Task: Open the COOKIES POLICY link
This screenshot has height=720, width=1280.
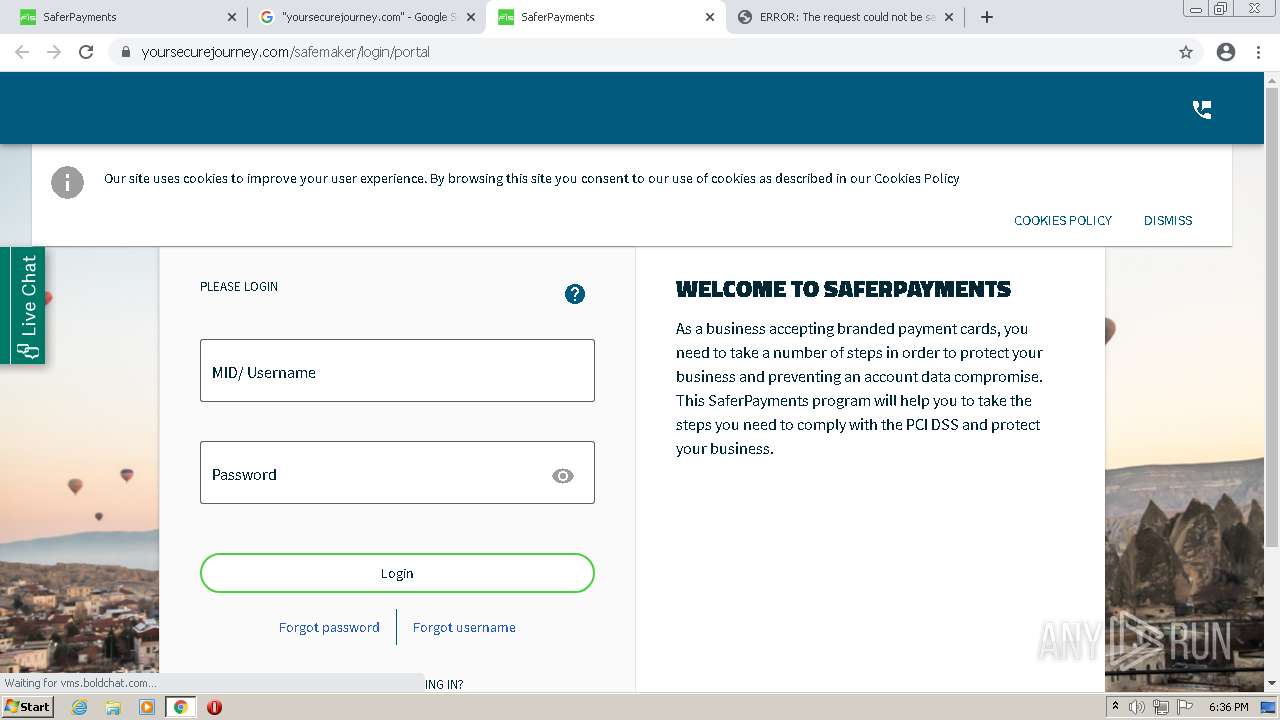Action: [1063, 220]
